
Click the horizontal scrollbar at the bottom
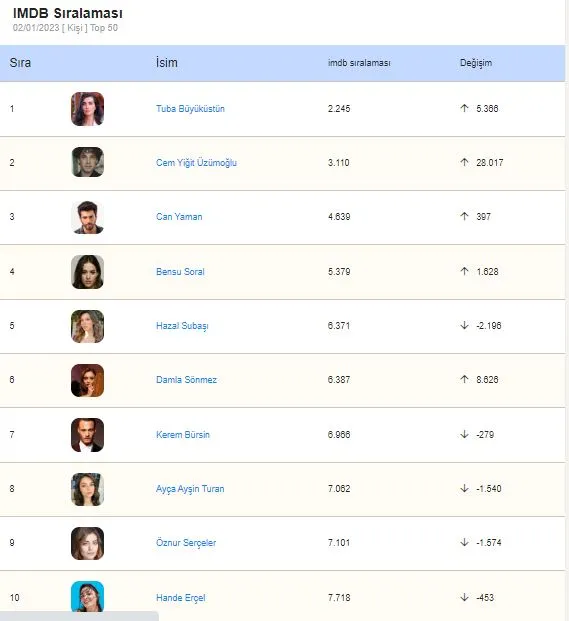(79, 616)
